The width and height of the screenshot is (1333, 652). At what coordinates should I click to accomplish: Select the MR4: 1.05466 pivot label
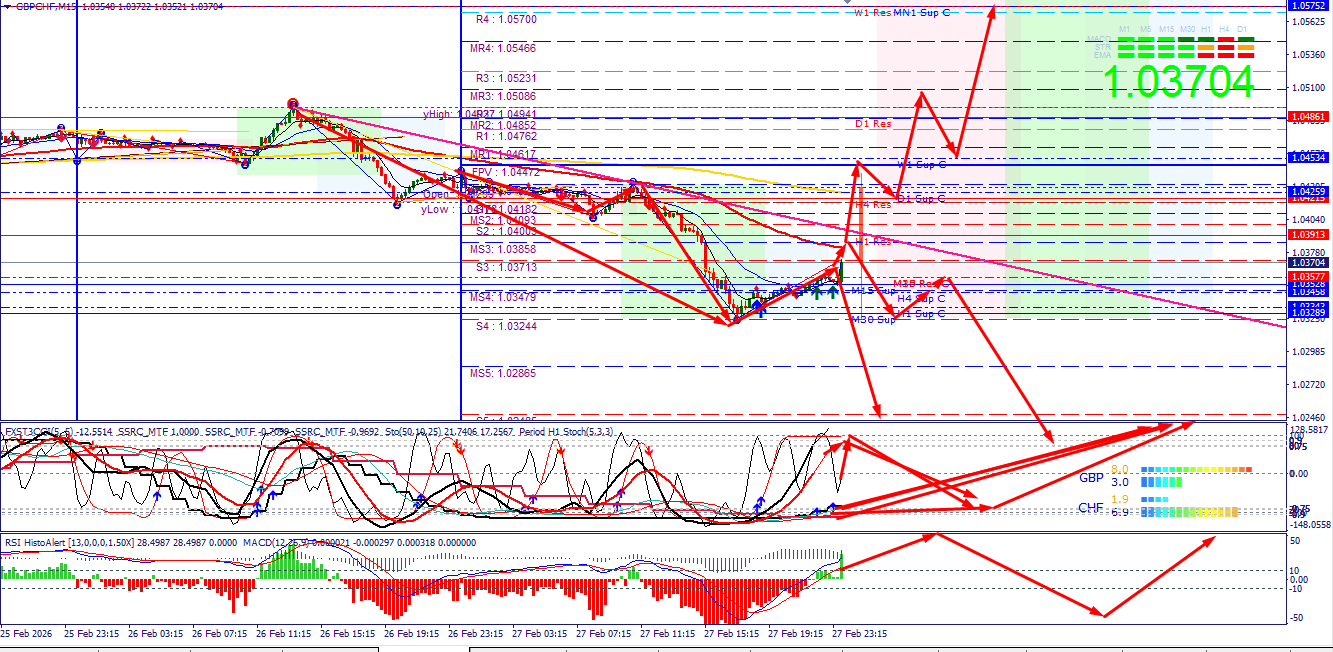tap(503, 48)
